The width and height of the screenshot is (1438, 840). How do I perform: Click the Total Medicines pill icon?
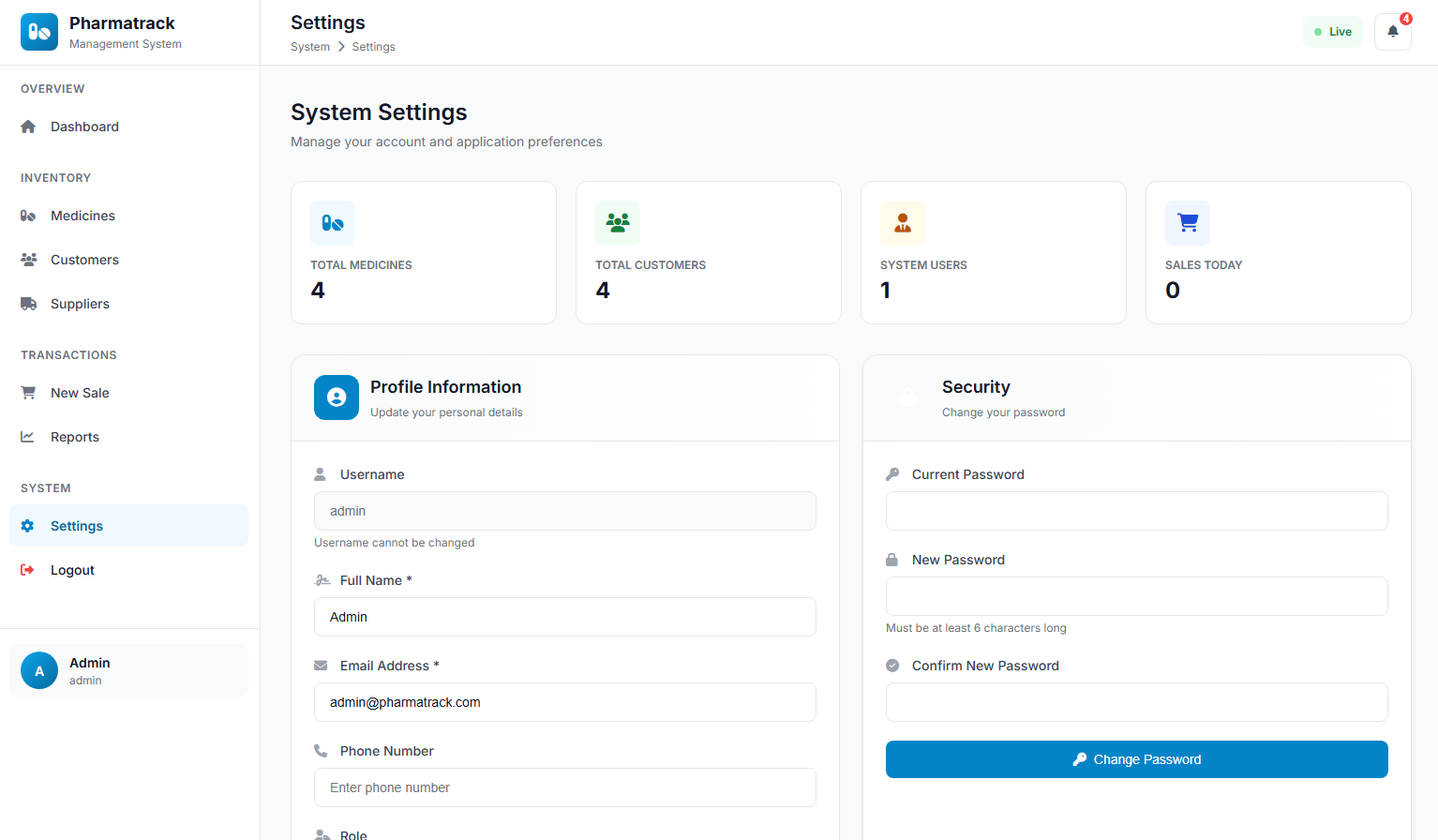333,223
